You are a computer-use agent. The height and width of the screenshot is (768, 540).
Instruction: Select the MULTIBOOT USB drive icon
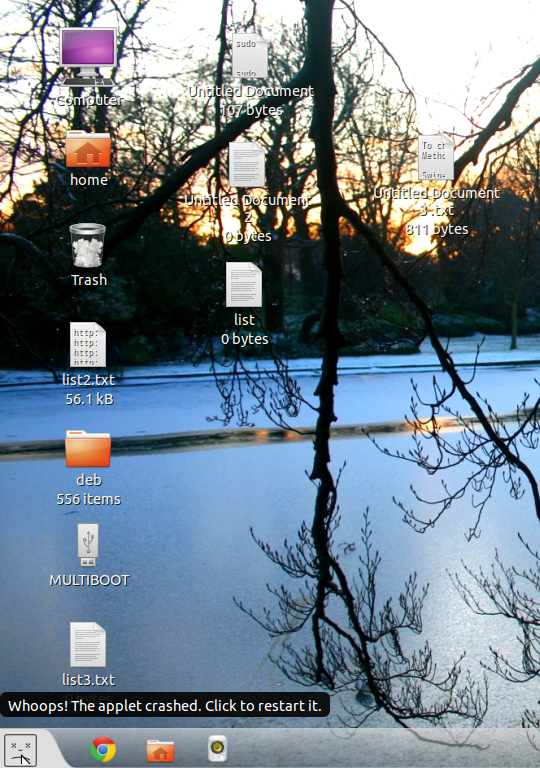click(x=88, y=545)
